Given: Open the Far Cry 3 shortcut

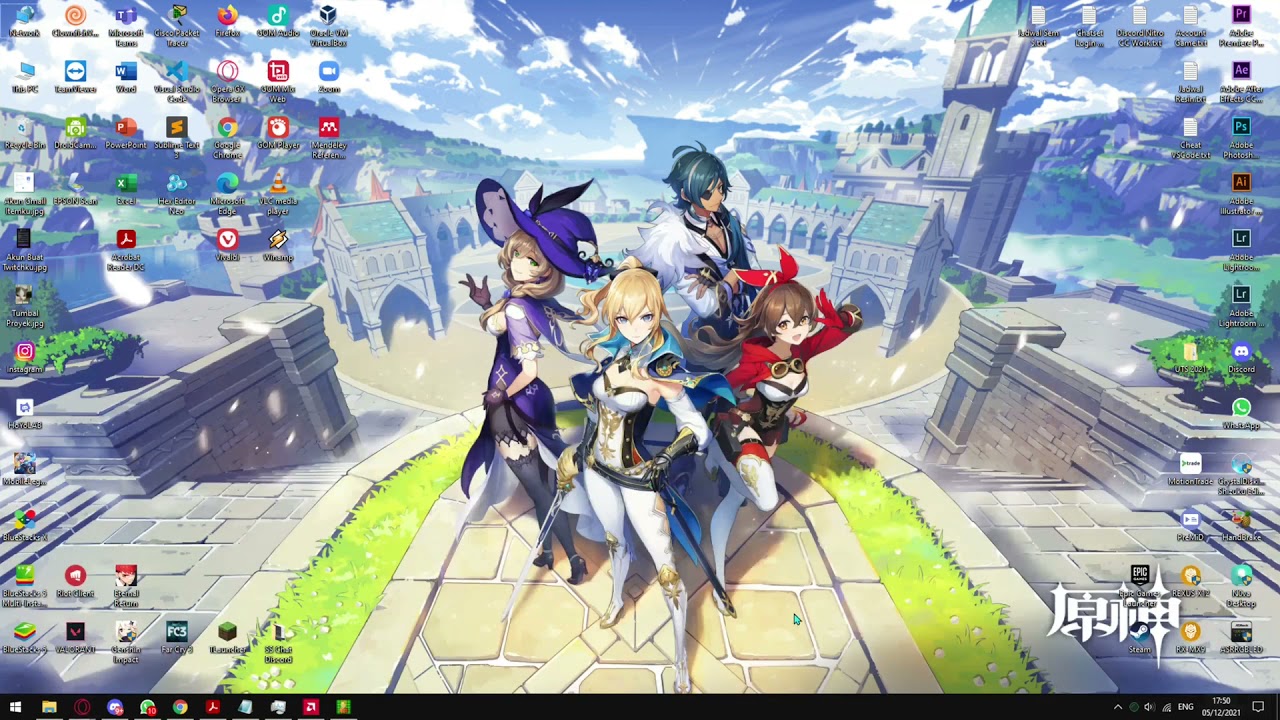Looking at the screenshot, I should (177, 633).
